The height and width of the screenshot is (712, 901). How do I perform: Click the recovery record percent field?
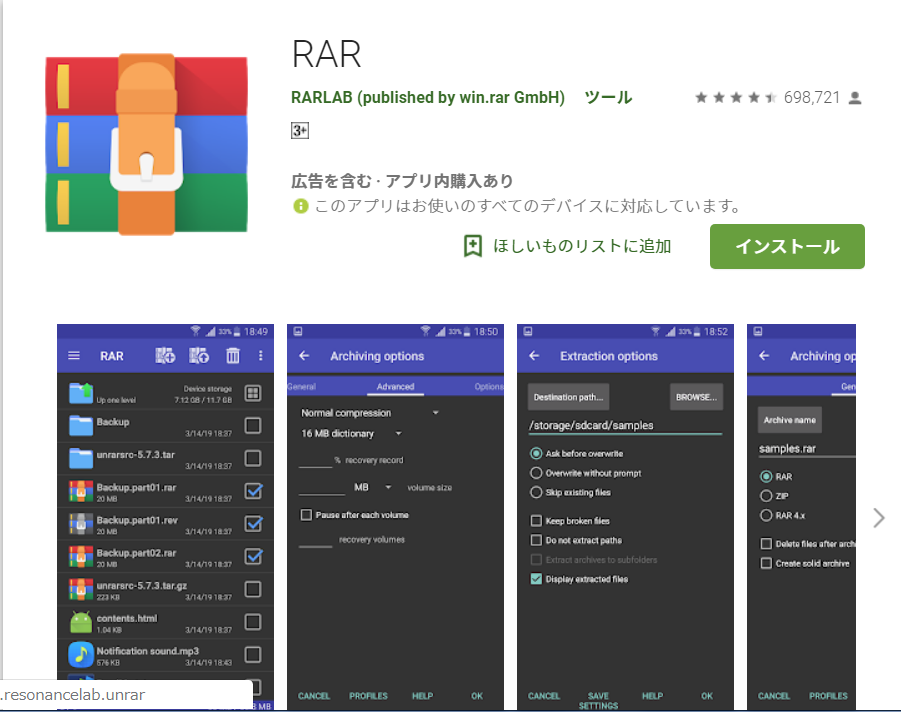tap(315, 460)
